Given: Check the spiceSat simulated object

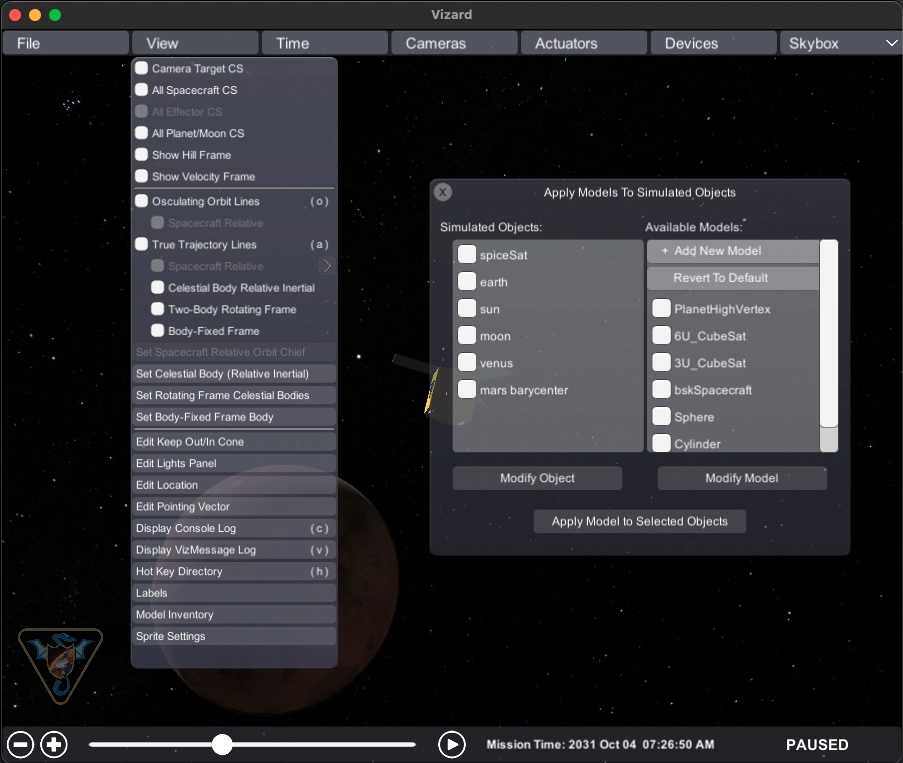Looking at the screenshot, I should point(467,255).
